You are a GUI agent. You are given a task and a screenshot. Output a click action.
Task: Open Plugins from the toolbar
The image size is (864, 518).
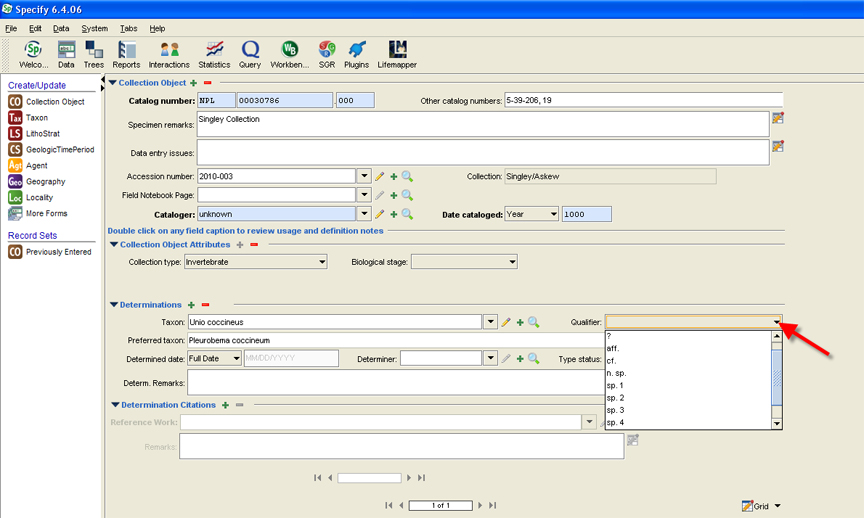coord(357,54)
